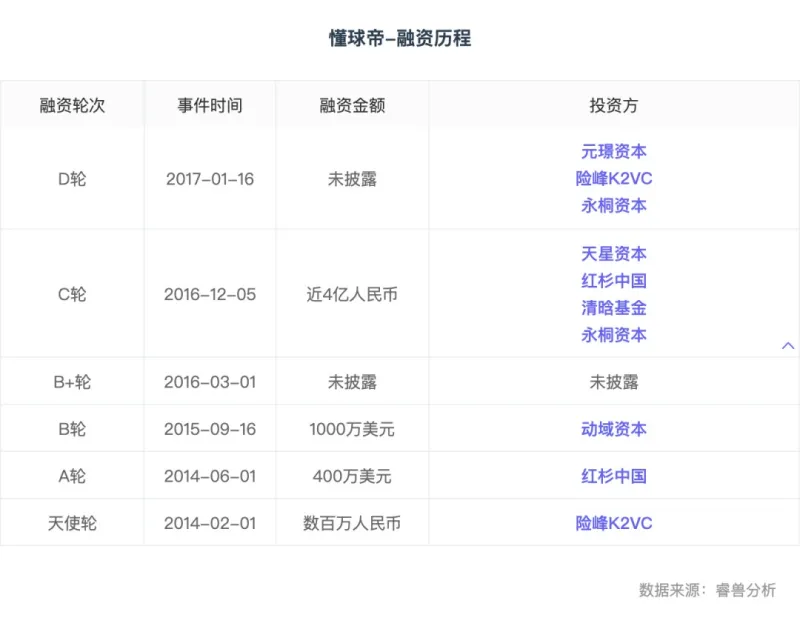Open 清晗基金 investor link
Image resolution: width=800 pixels, height=632 pixels.
[x=614, y=308]
